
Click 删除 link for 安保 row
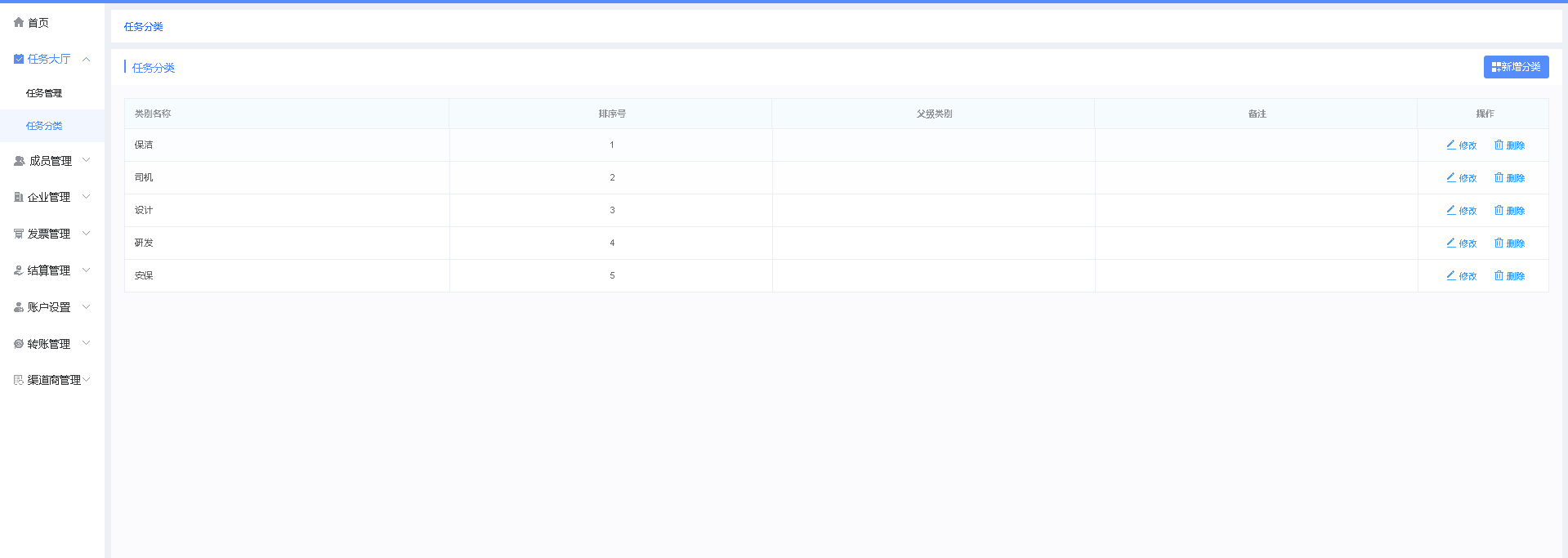coord(1515,276)
